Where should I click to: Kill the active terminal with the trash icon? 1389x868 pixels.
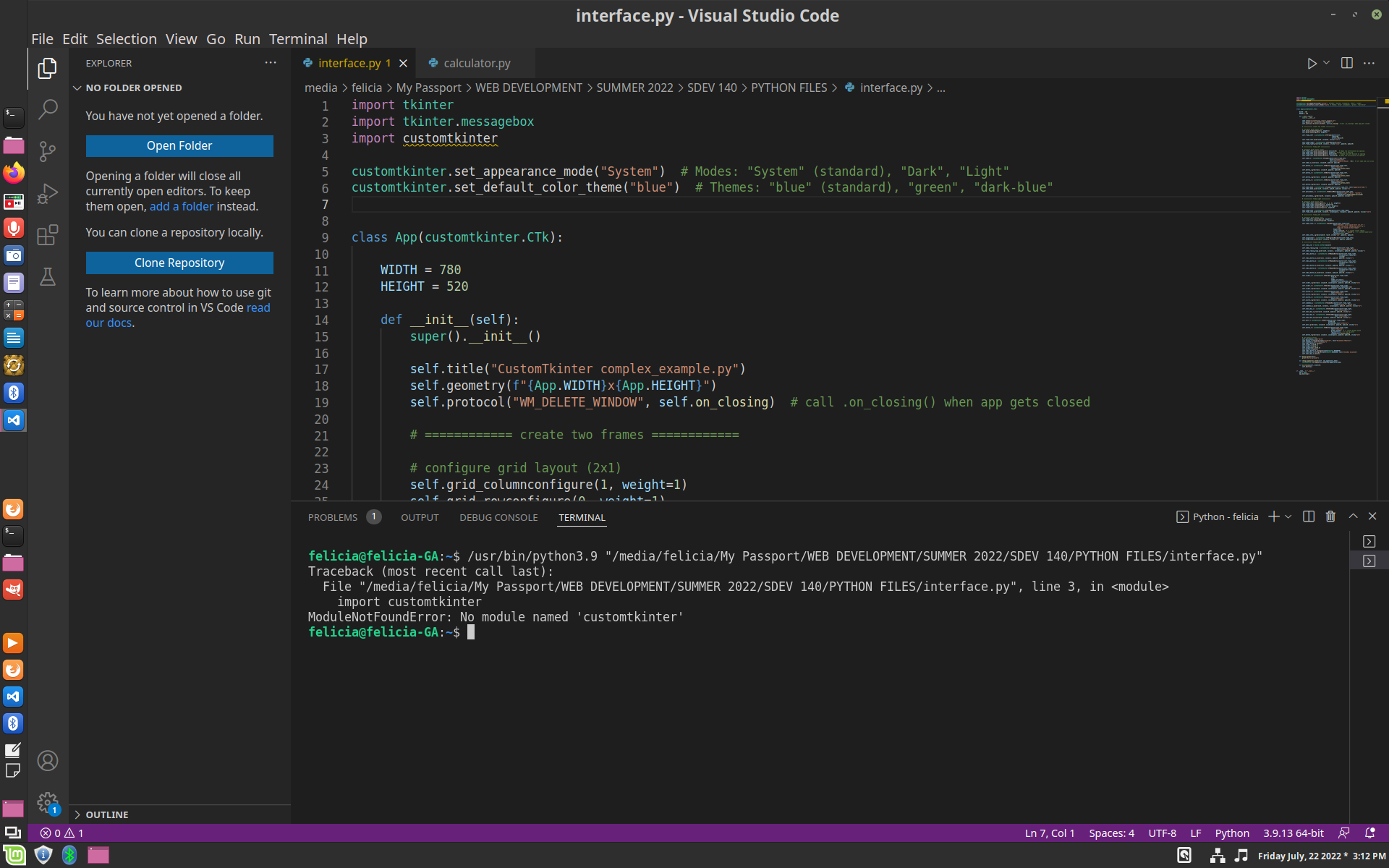tap(1330, 516)
